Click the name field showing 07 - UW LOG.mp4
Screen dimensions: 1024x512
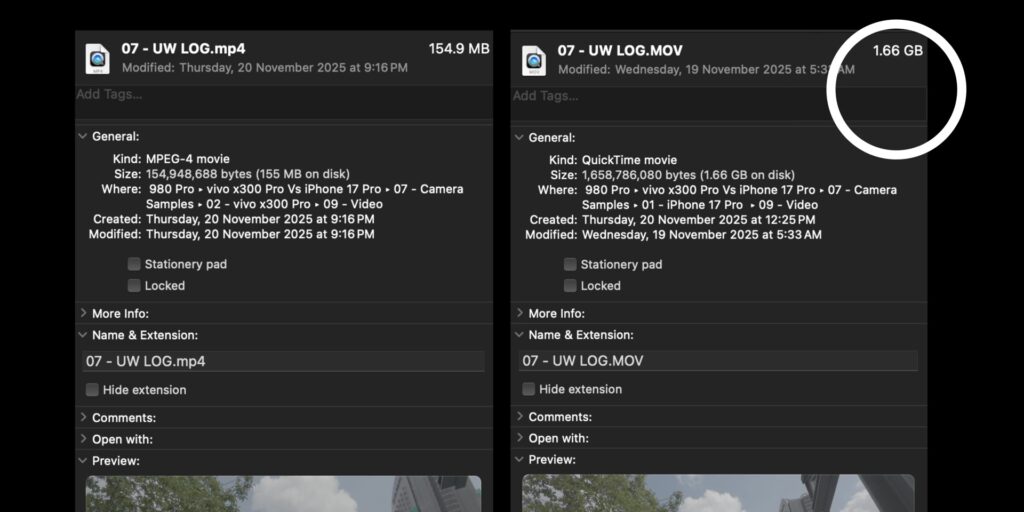(x=284, y=361)
